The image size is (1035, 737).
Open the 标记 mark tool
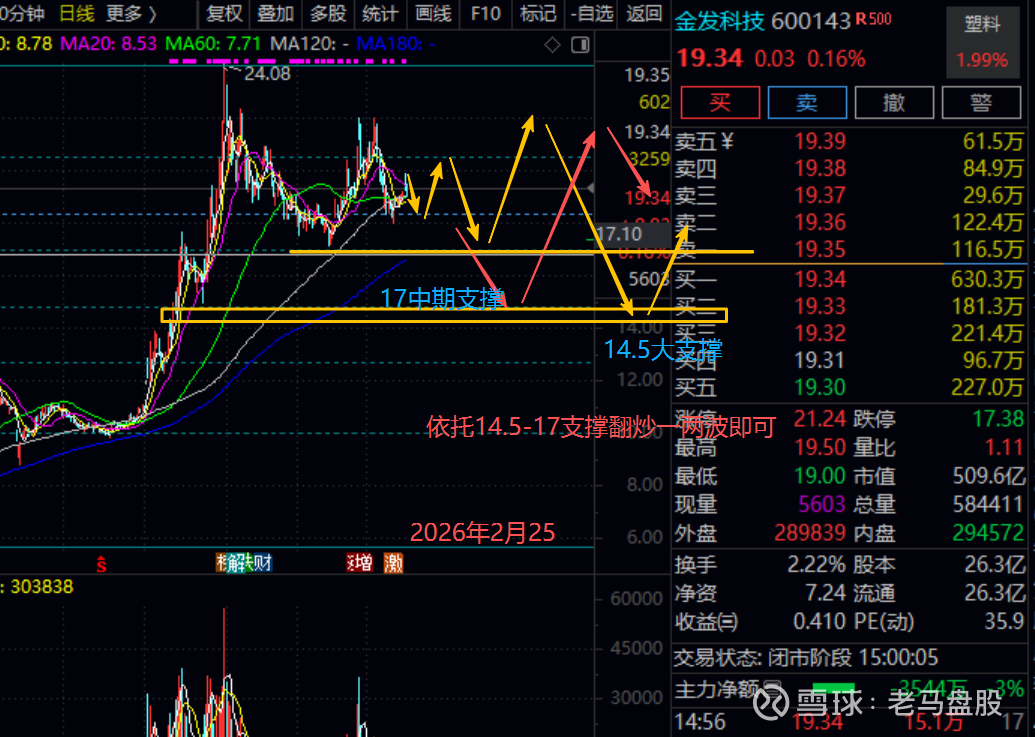tap(538, 13)
